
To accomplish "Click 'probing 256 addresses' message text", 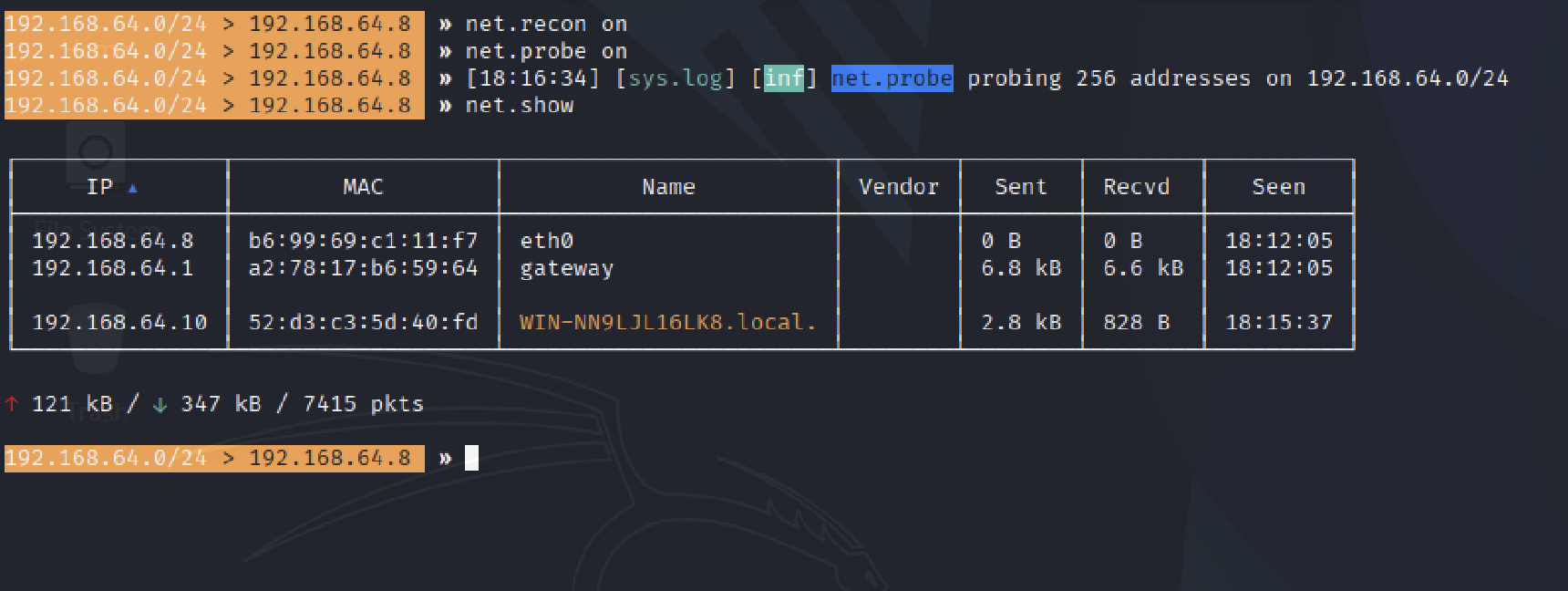I will [1109, 78].
